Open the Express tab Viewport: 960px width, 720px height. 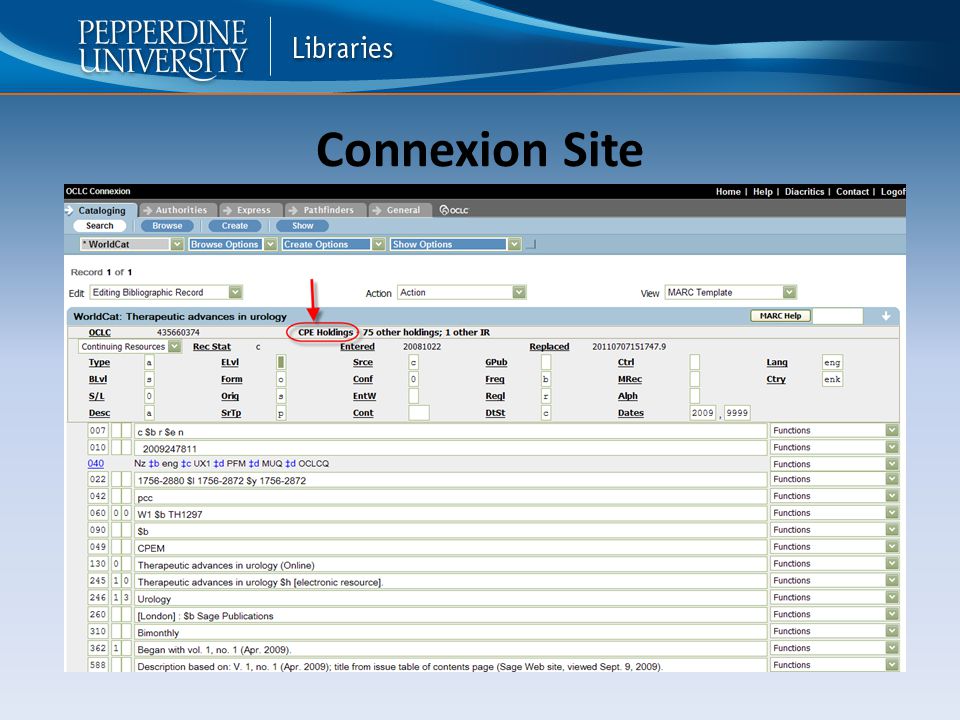(x=253, y=210)
